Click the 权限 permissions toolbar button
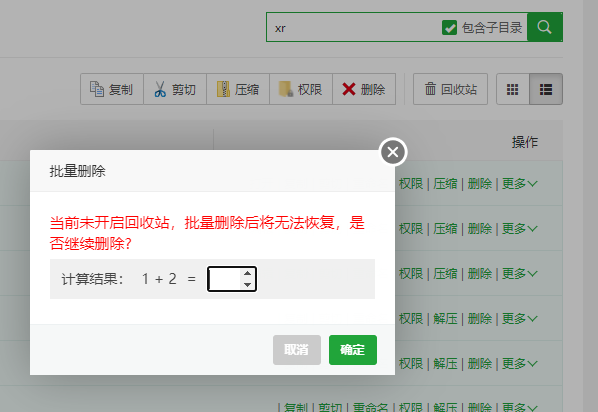This screenshot has height=412, width=598. (301, 89)
